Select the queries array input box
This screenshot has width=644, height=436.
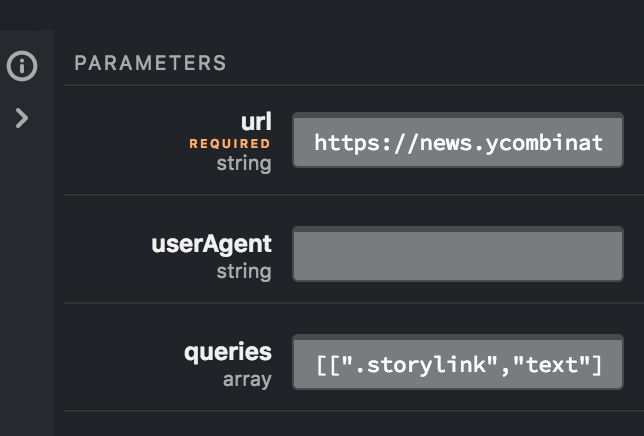pos(458,365)
